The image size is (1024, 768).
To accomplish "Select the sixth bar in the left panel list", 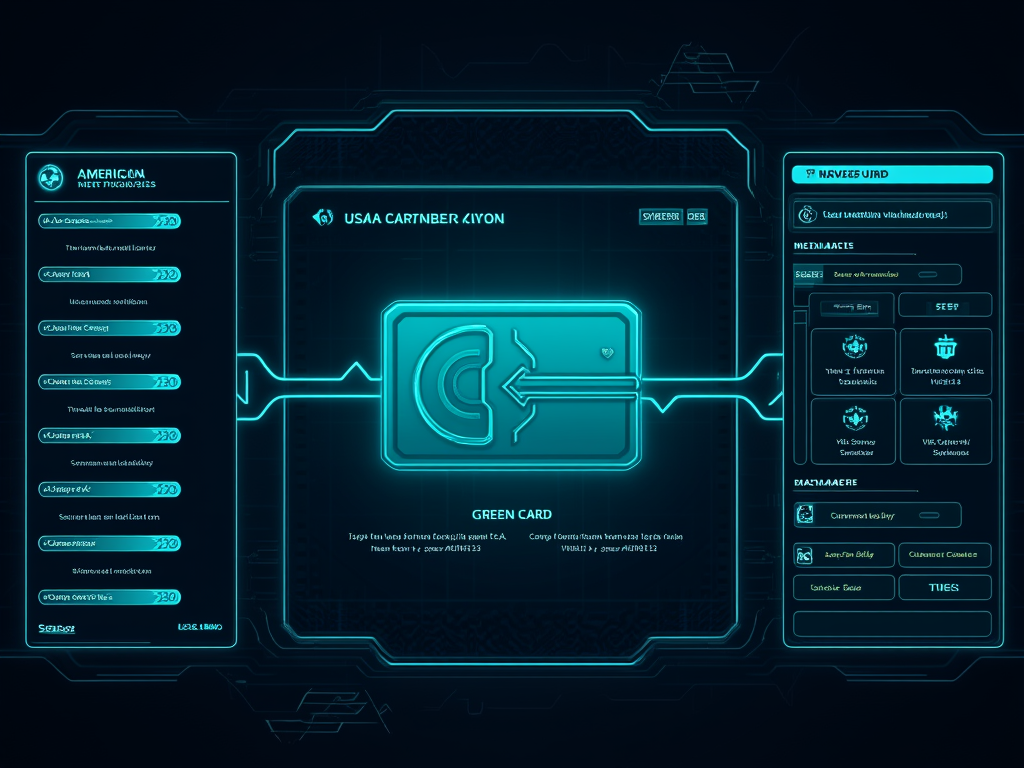I will 109,489.
